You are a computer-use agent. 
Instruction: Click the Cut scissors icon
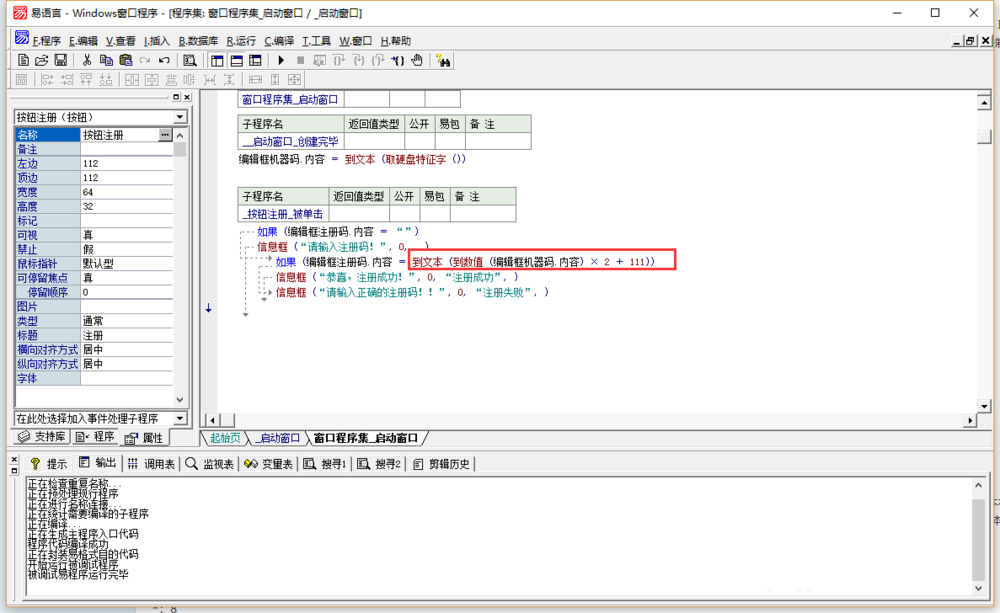(x=87, y=61)
